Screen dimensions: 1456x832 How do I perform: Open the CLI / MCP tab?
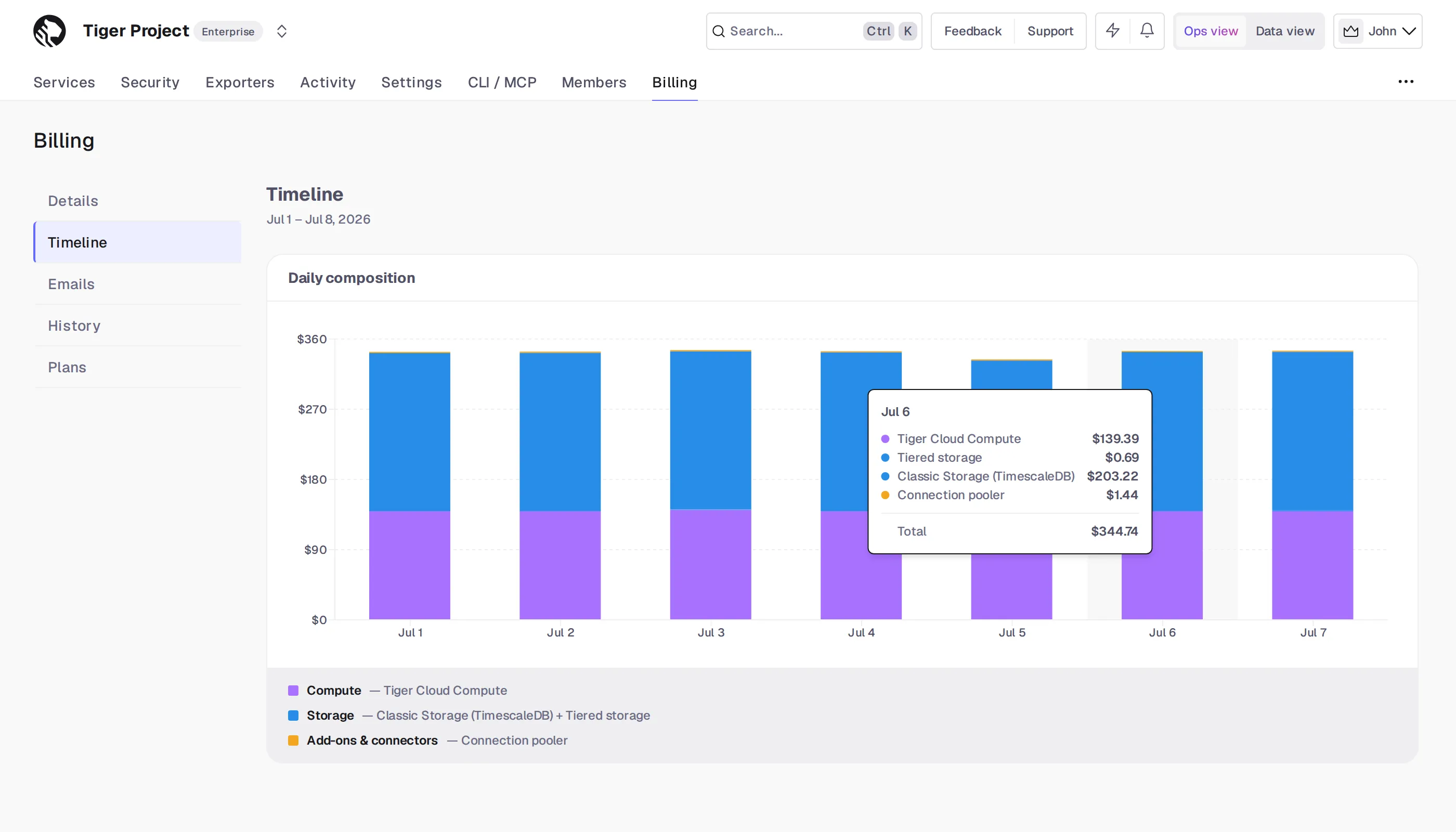[x=502, y=82]
